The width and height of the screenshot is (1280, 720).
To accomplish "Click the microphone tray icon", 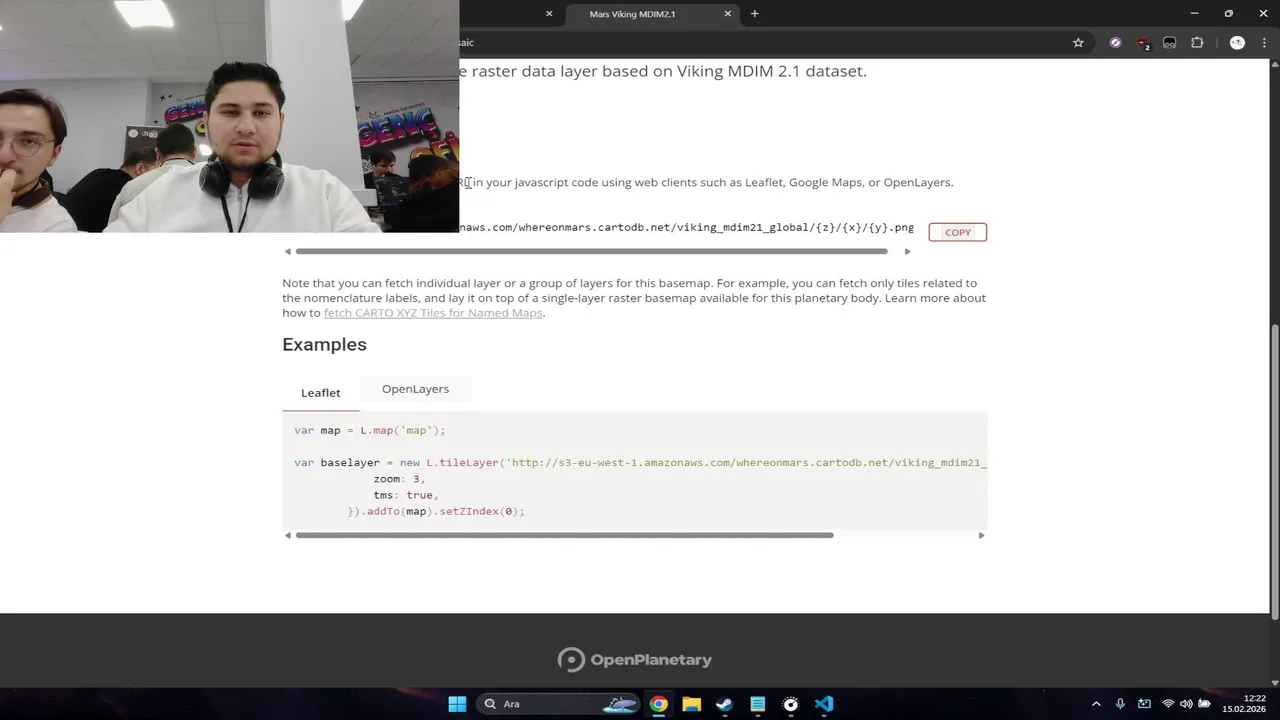I will [x=1120, y=704].
